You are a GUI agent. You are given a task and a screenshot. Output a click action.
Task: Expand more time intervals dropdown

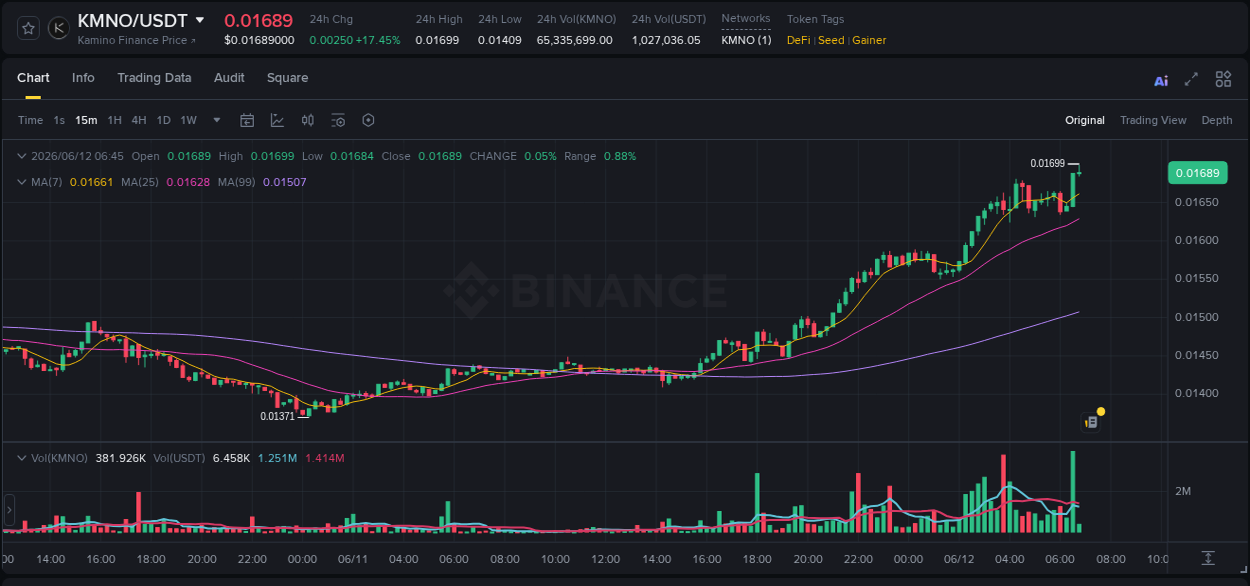pos(217,120)
